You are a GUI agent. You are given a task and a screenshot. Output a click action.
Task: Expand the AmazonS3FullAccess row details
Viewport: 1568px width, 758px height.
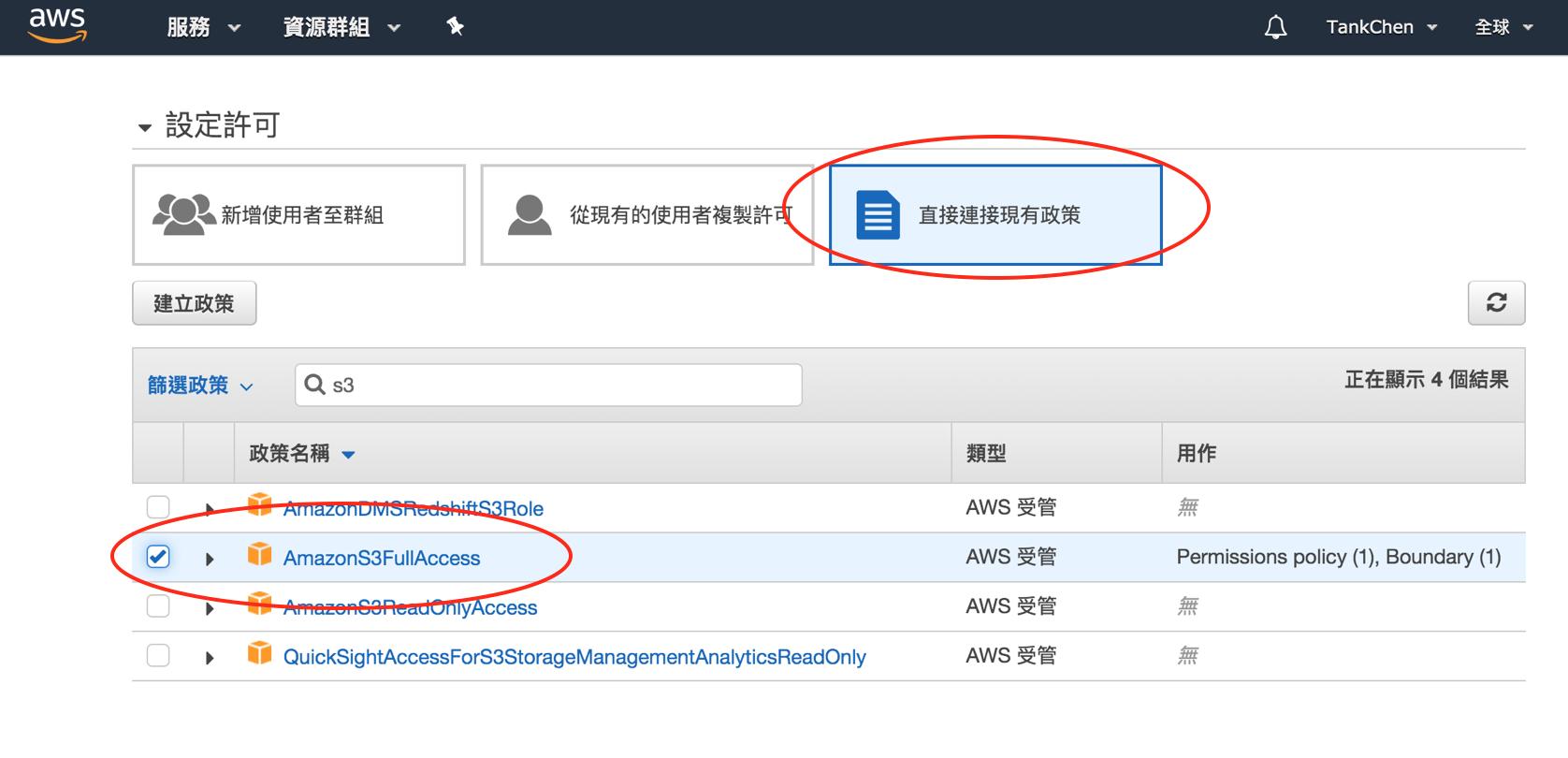point(210,559)
